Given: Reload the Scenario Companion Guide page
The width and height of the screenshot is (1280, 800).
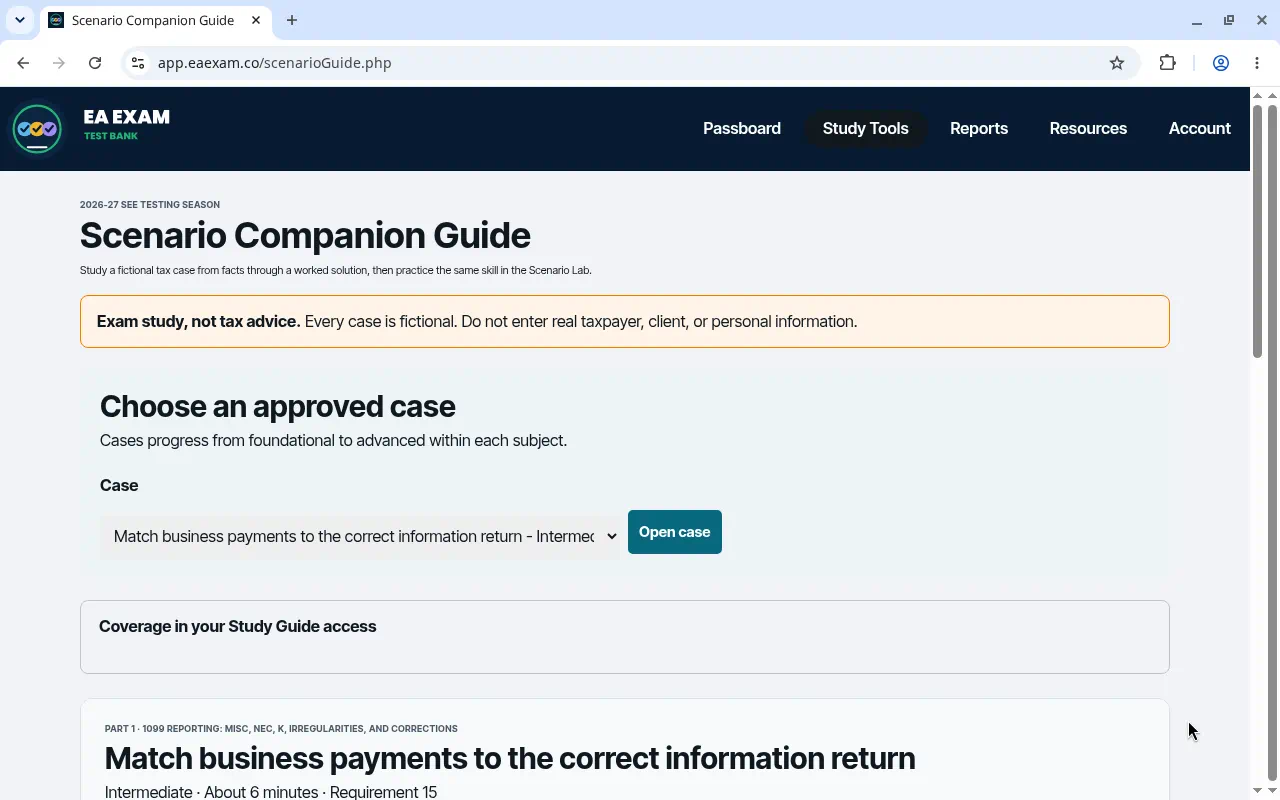Looking at the screenshot, I should tap(95, 63).
